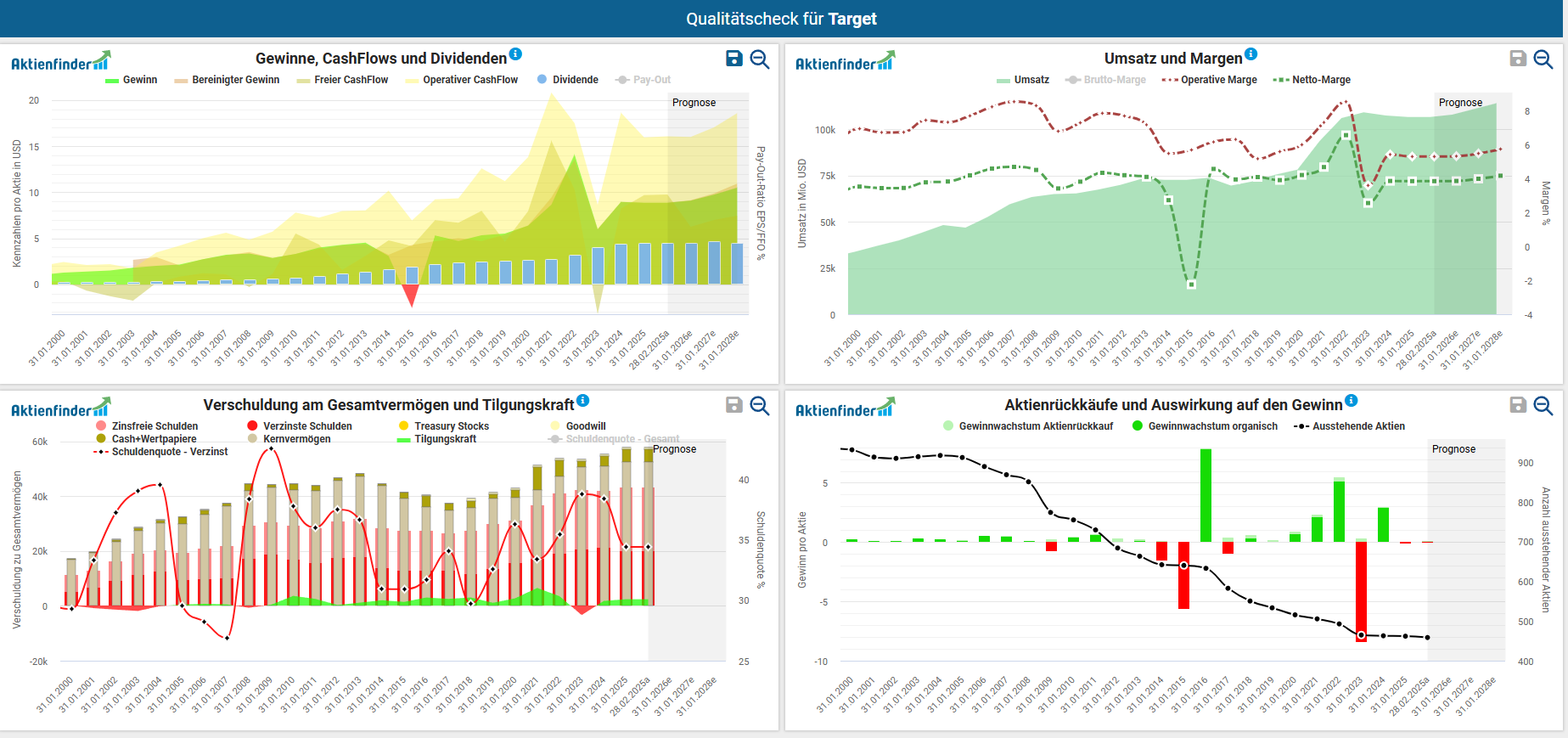This screenshot has height=738, width=1568.
Task: Hide the Operativer CashFlow series
Action: (469, 80)
